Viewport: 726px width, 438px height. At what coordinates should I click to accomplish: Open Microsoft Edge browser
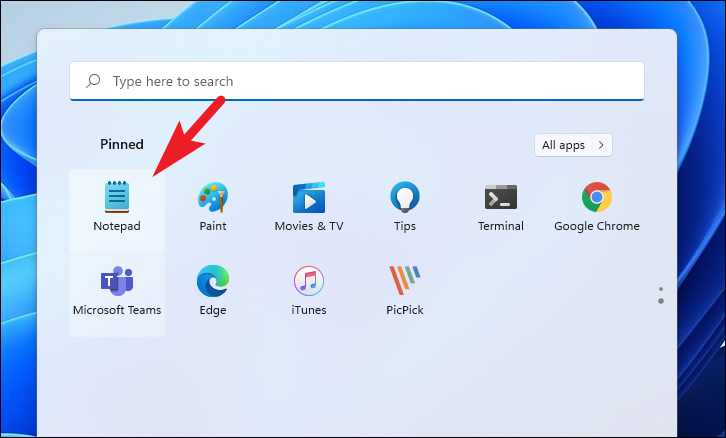click(213, 290)
